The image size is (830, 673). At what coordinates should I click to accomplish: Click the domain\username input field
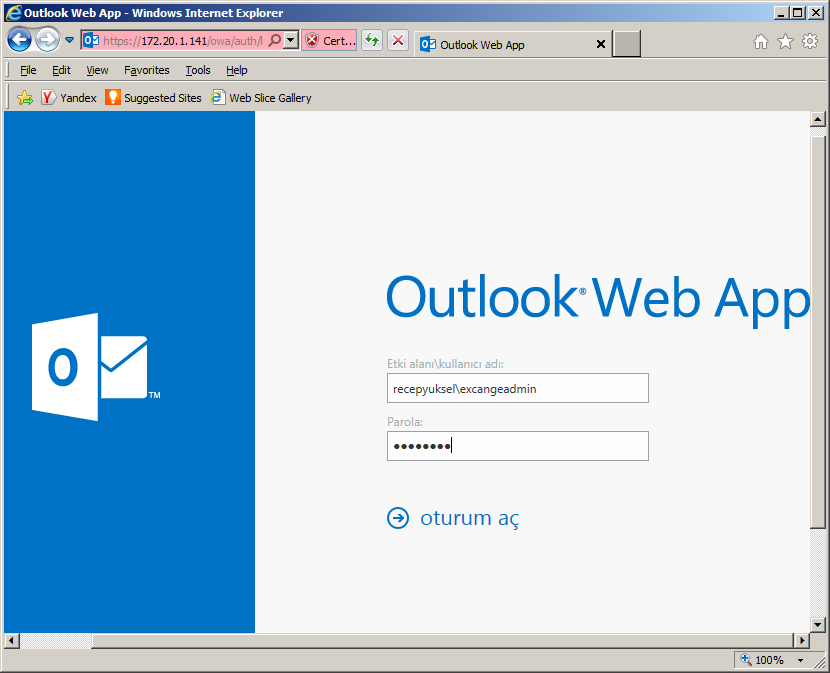tap(518, 388)
